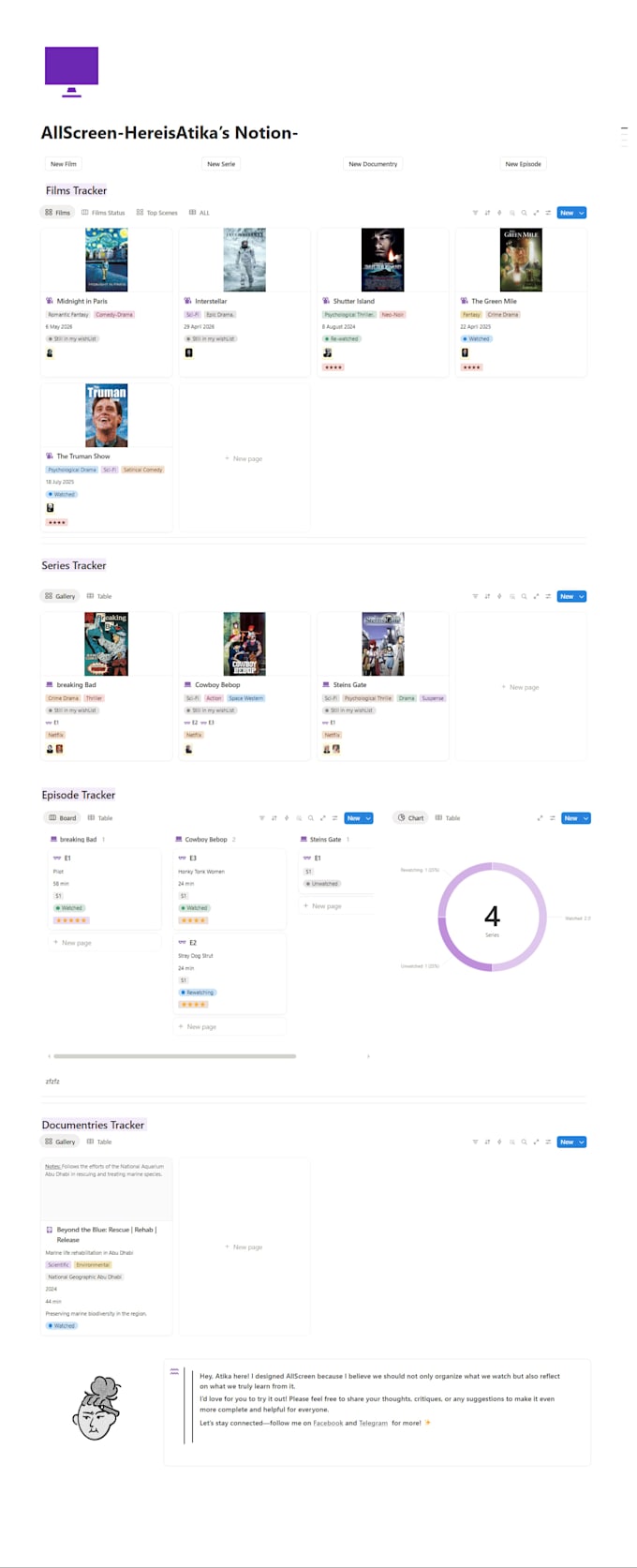Click the search icon in Documentries Tracker toolbar

[524, 1142]
